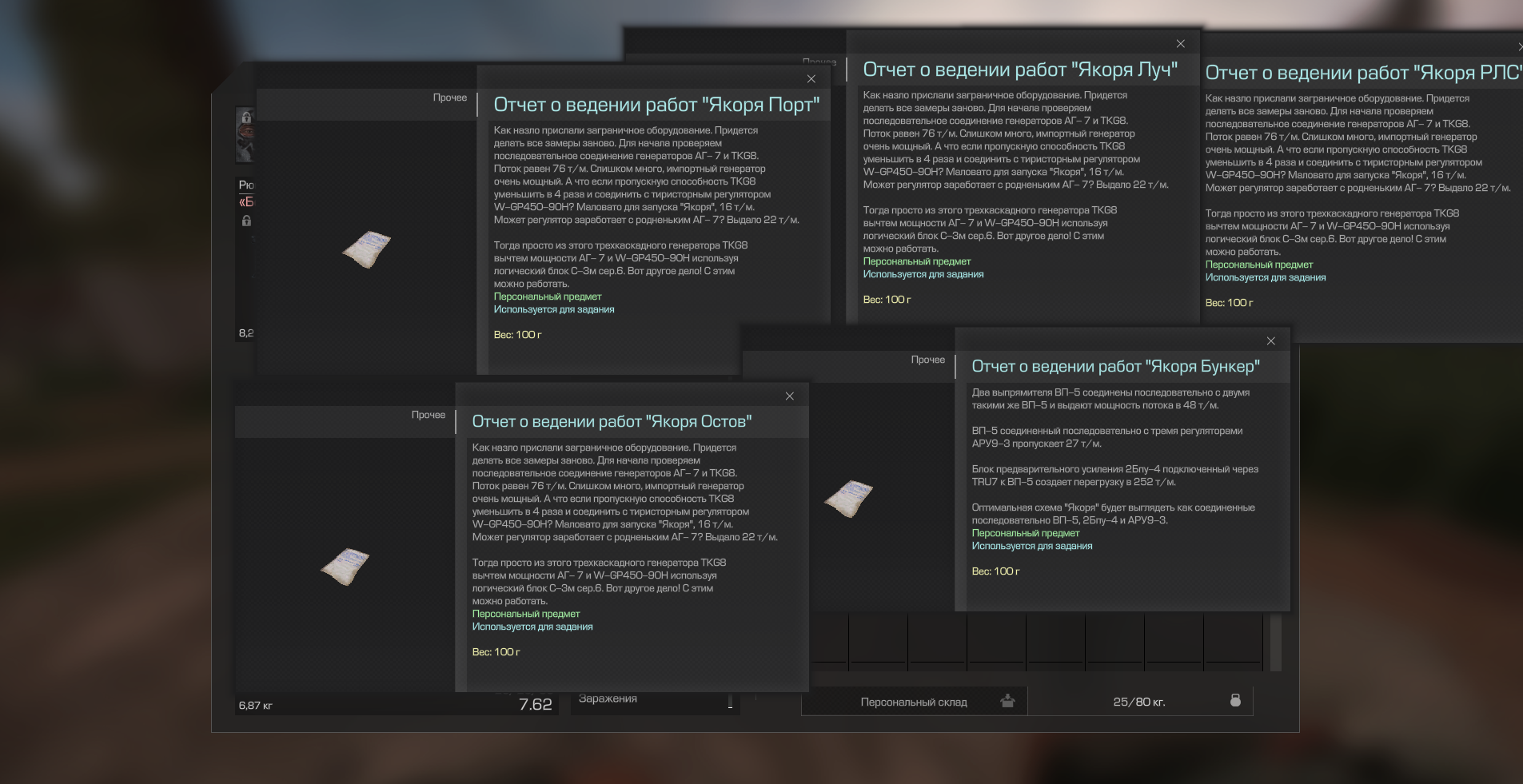Click "Персональный предмет" in the Луч report
The width and height of the screenshot is (1523, 784).
[x=917, y=261]
